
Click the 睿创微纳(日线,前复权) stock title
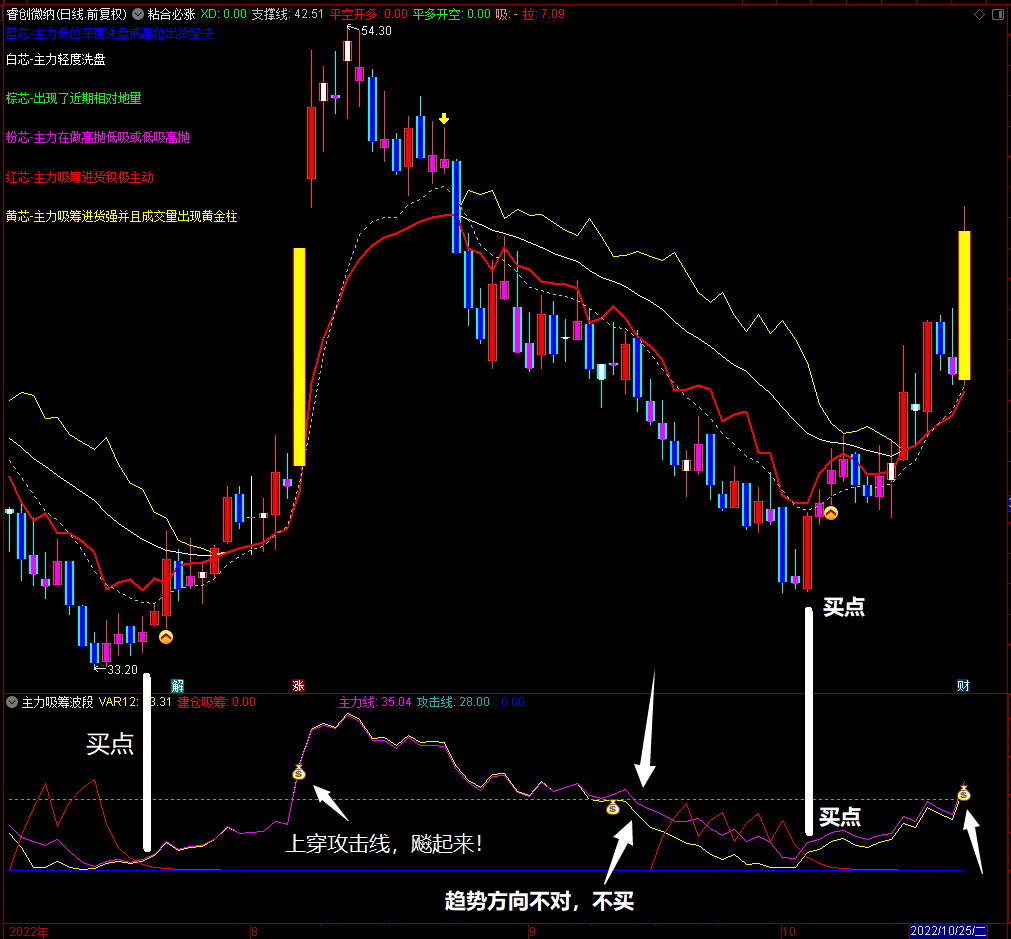pos(66,14)
